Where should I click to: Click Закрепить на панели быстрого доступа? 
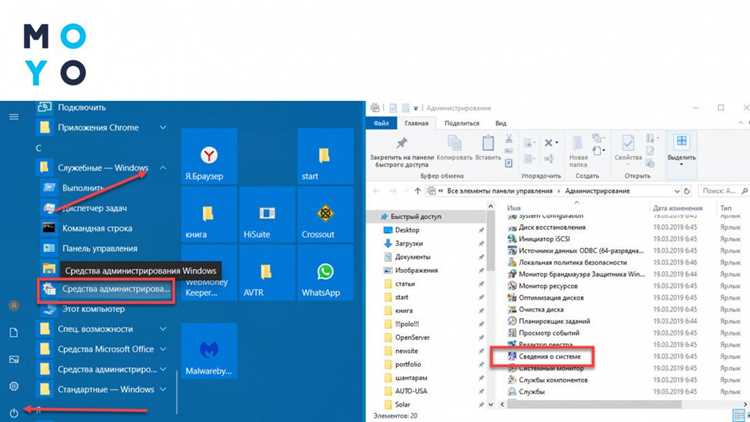(401, 152)
